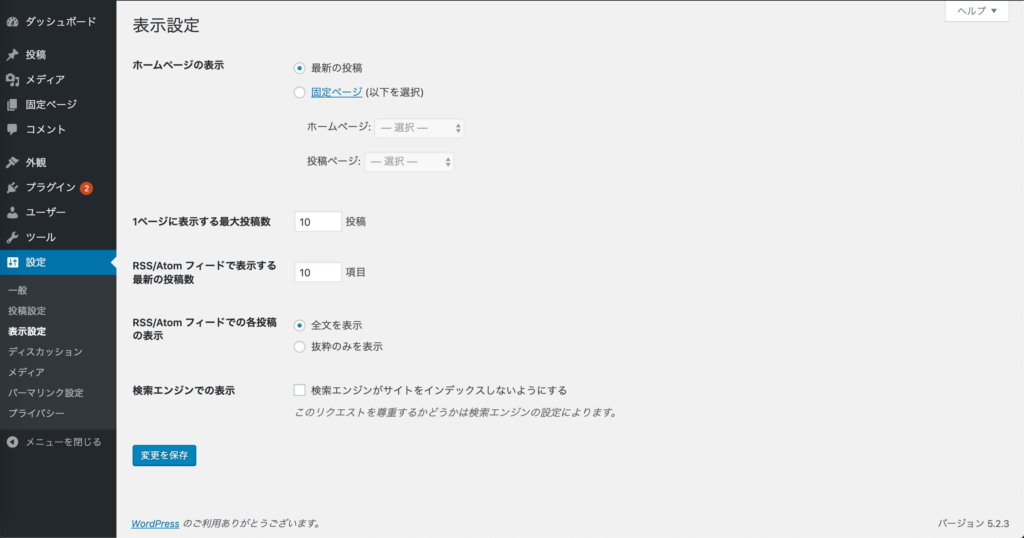Click the バージョン 5.2.3 footer text
Image resolution: width=1024 pixels, height=538 pixels.
click(x=973, y=524)
